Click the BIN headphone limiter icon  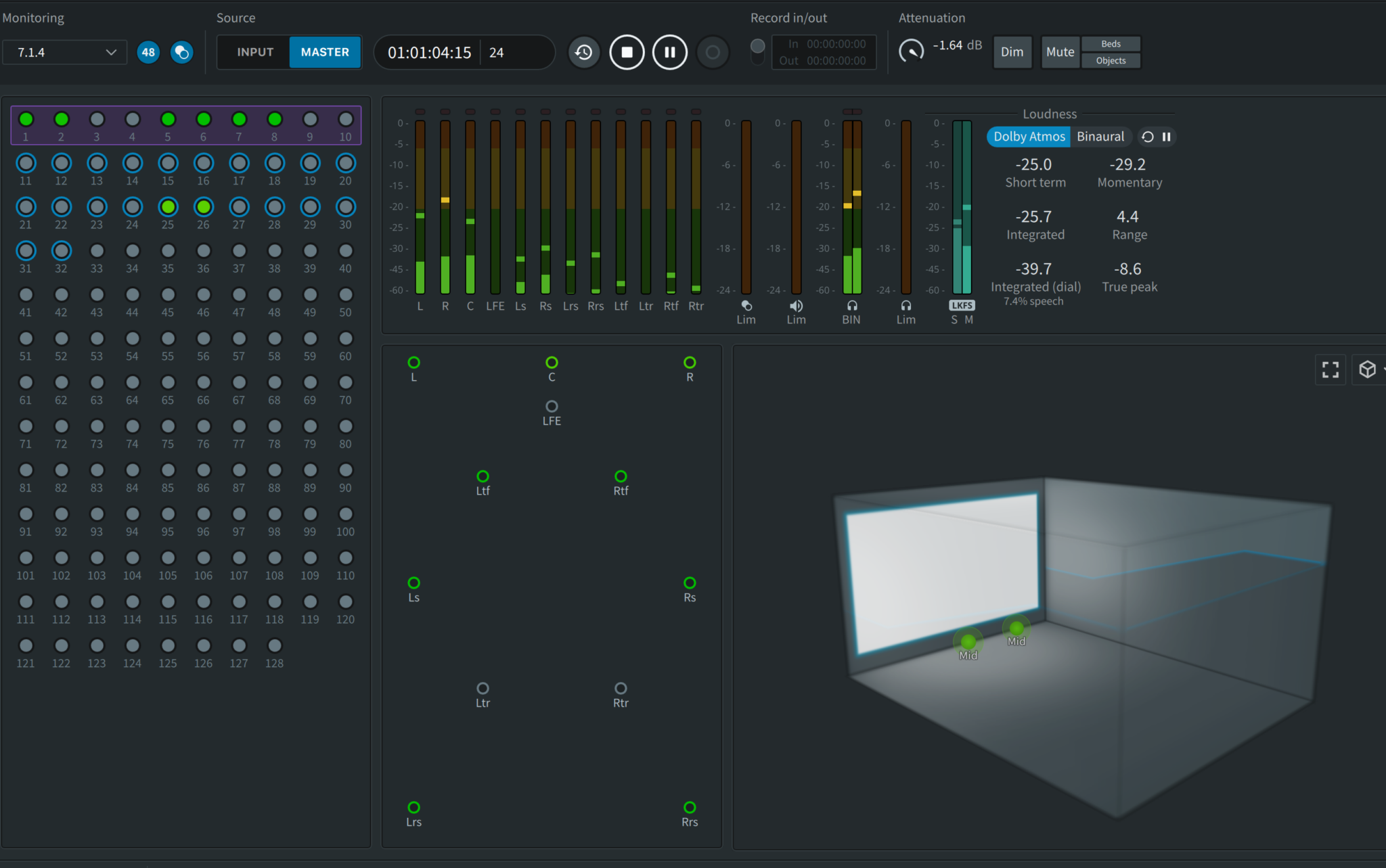851,306
